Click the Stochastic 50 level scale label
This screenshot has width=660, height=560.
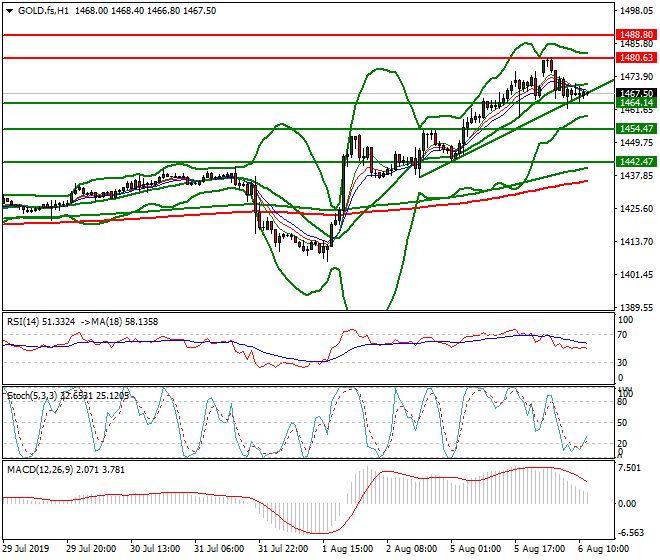coord(622,423)
